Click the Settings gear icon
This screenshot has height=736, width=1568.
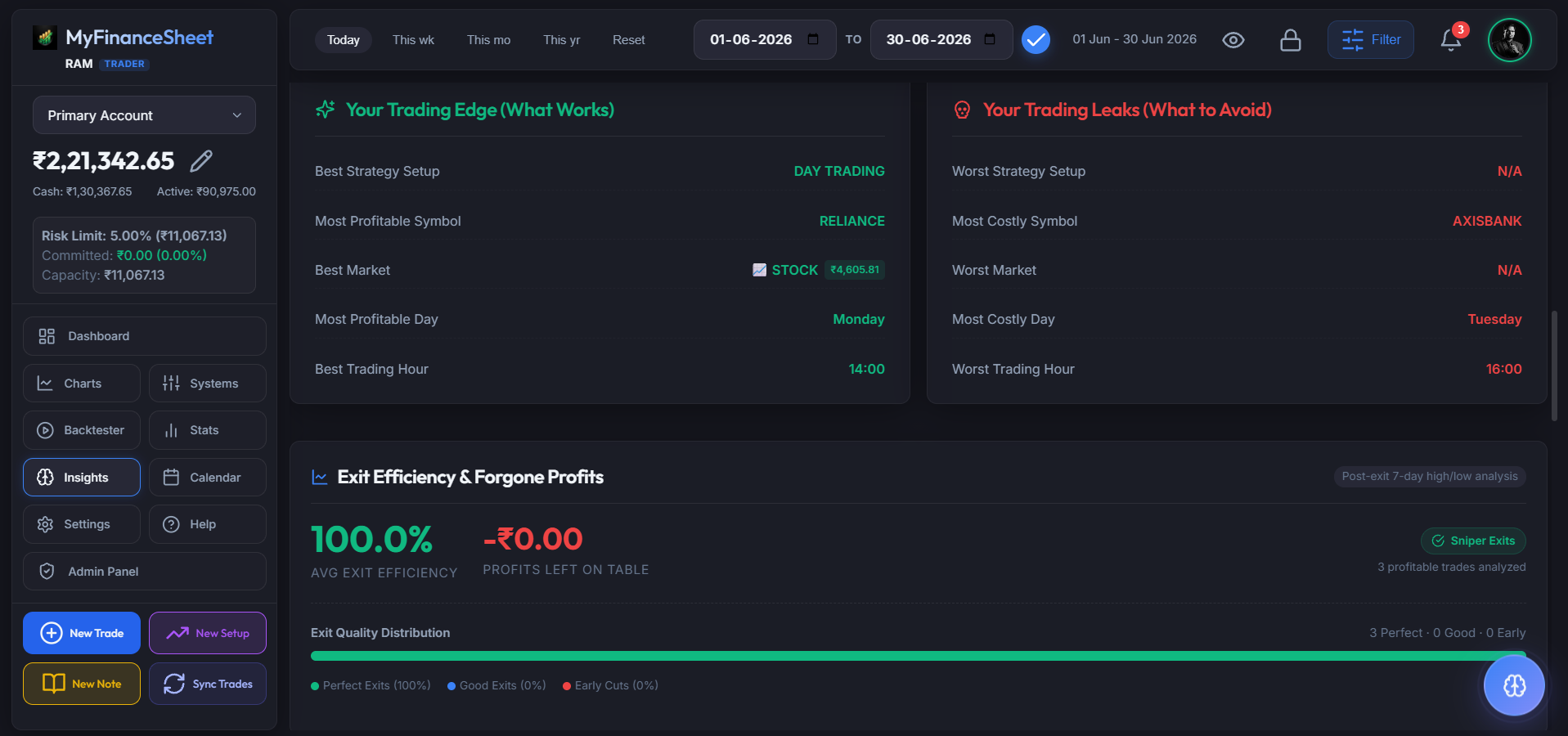click(45, 524)
